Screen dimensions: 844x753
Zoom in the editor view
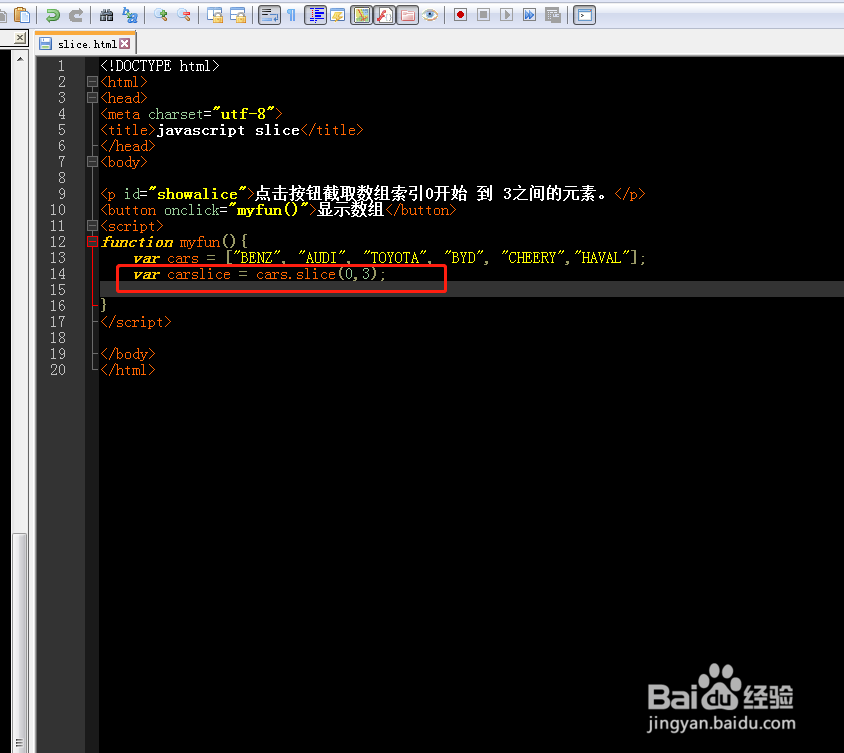(160, 15)
